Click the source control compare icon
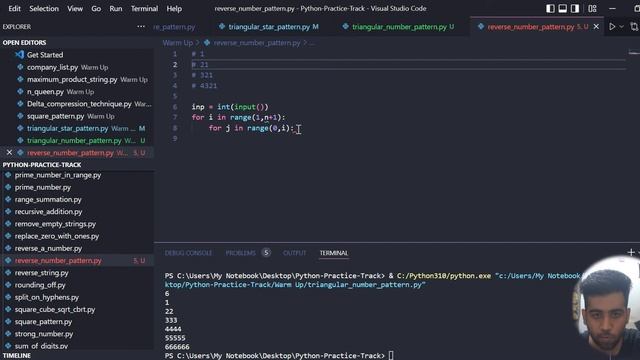 (634, 27)
